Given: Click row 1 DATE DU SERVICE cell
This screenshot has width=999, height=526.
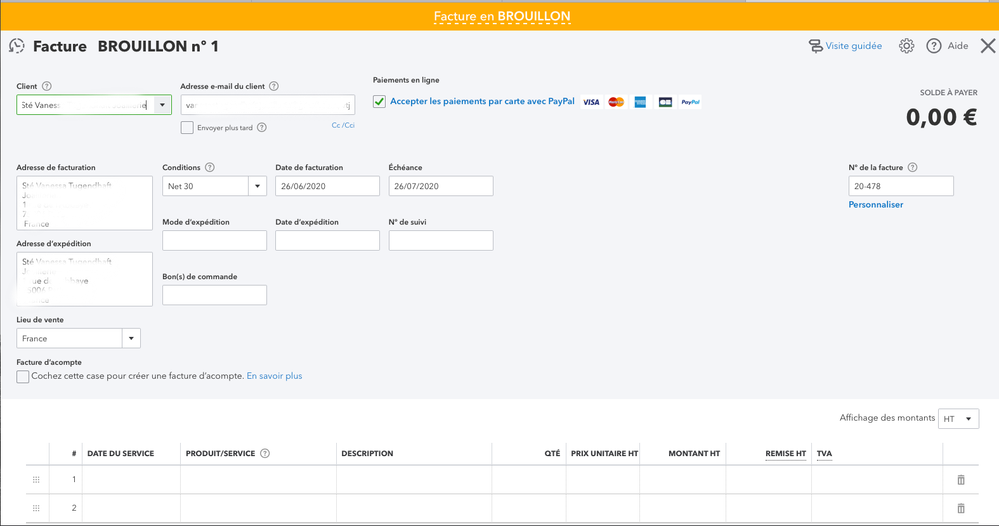Looking at the screenshot, I should [x=131, y=480].
